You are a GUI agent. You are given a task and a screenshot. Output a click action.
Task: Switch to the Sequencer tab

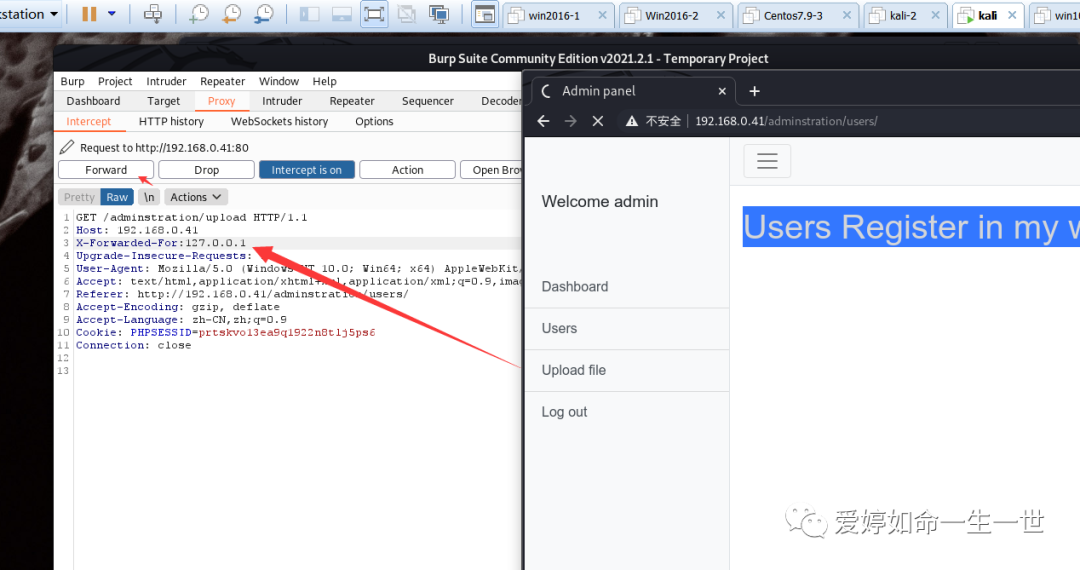click(x=428, y=101)
